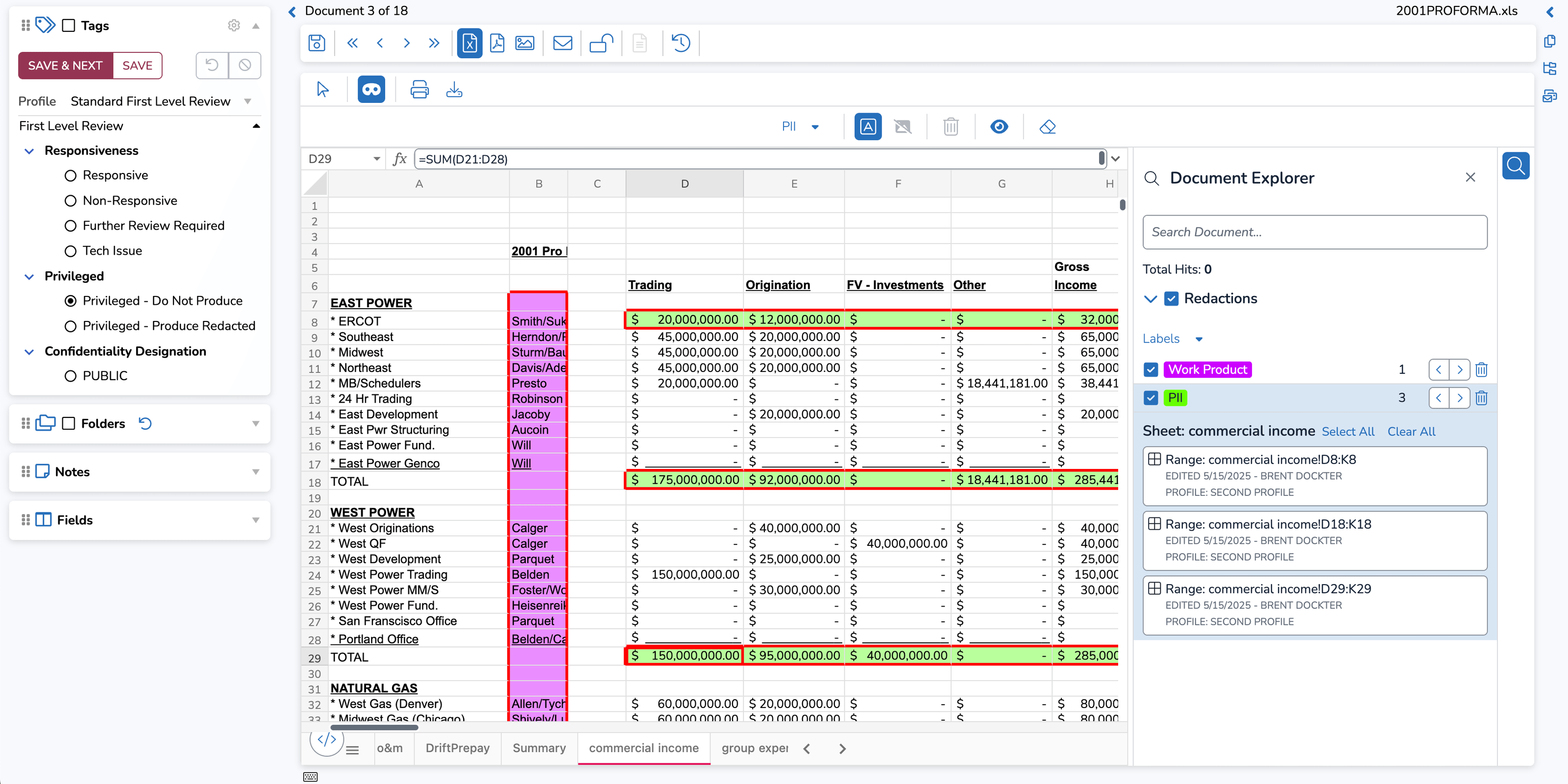This screenshot has height=784, width=1568.
Task: Click the SAVE & NEXT button
Action: pos(65,65)
